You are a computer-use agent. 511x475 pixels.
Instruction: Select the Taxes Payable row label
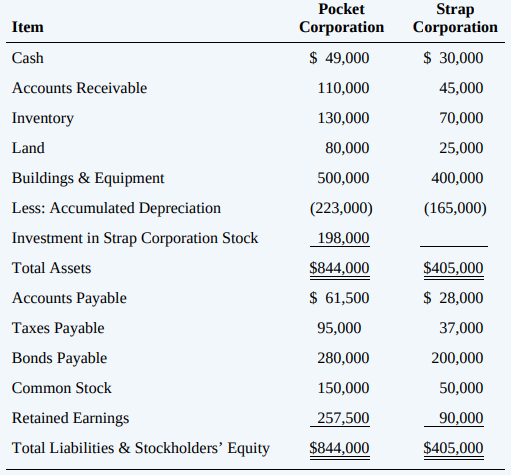tap(58, 328)
